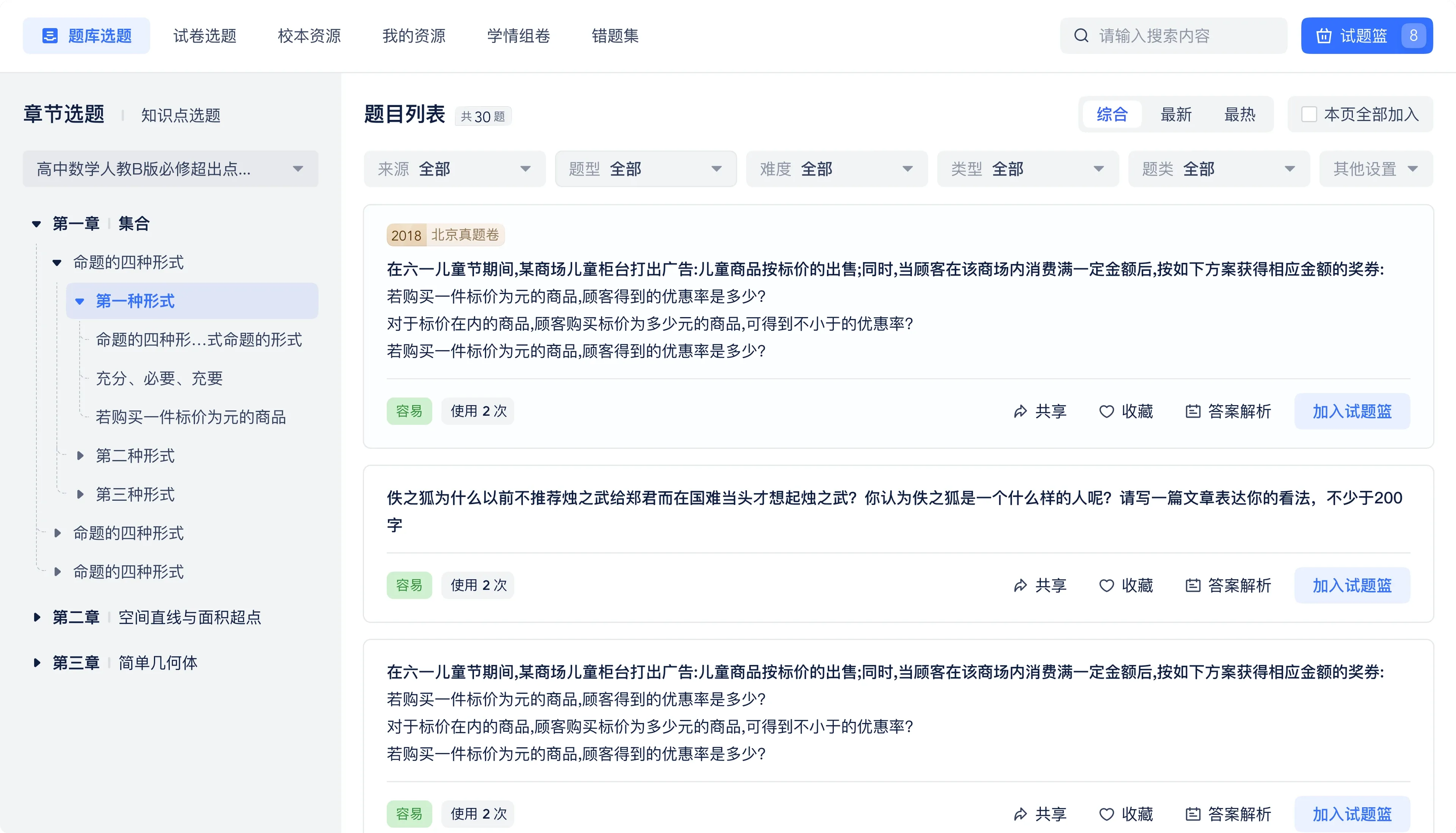Open the 题型 全部 dropdown

[x=646, y=169]
